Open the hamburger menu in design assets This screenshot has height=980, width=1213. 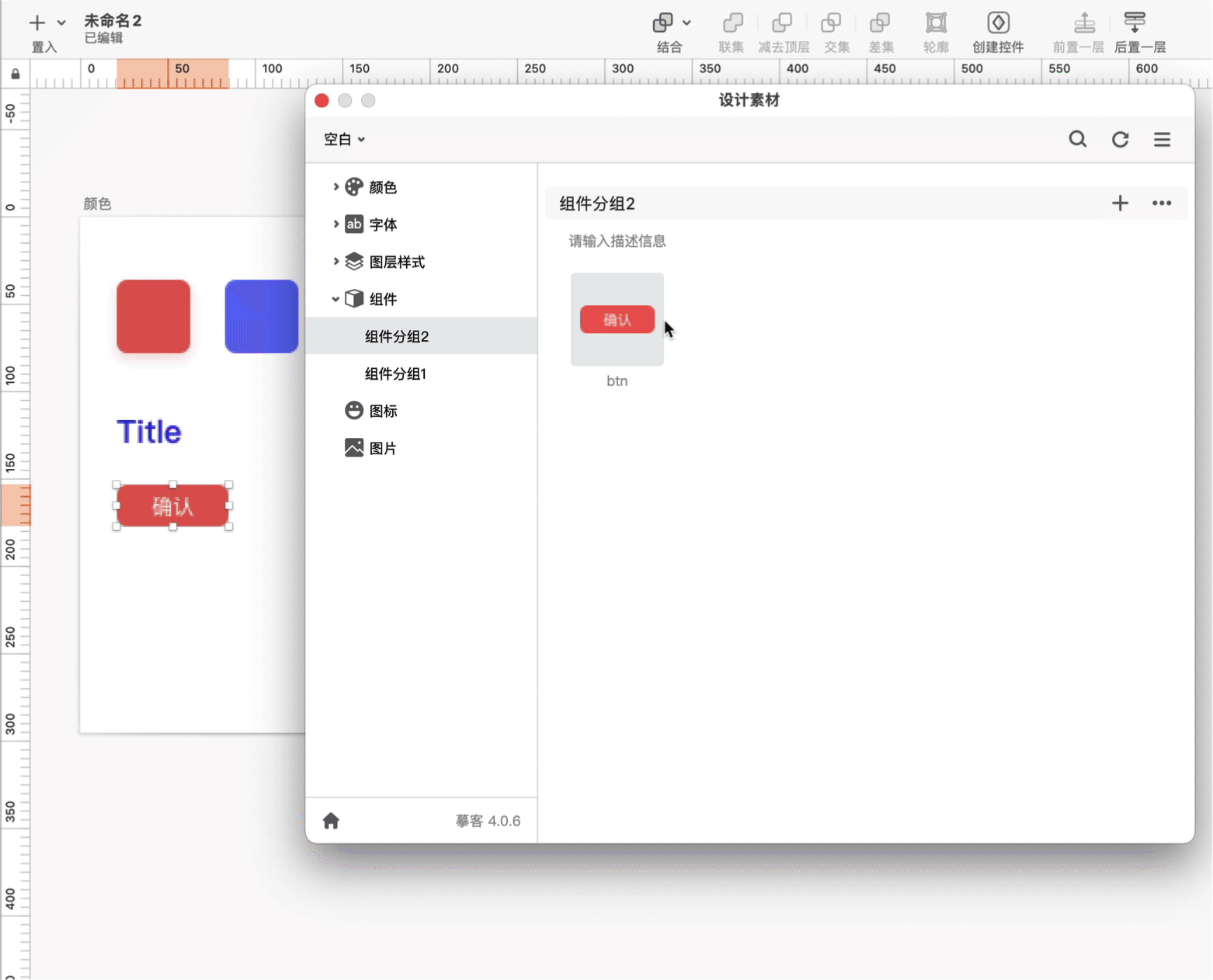point(1162,139)
